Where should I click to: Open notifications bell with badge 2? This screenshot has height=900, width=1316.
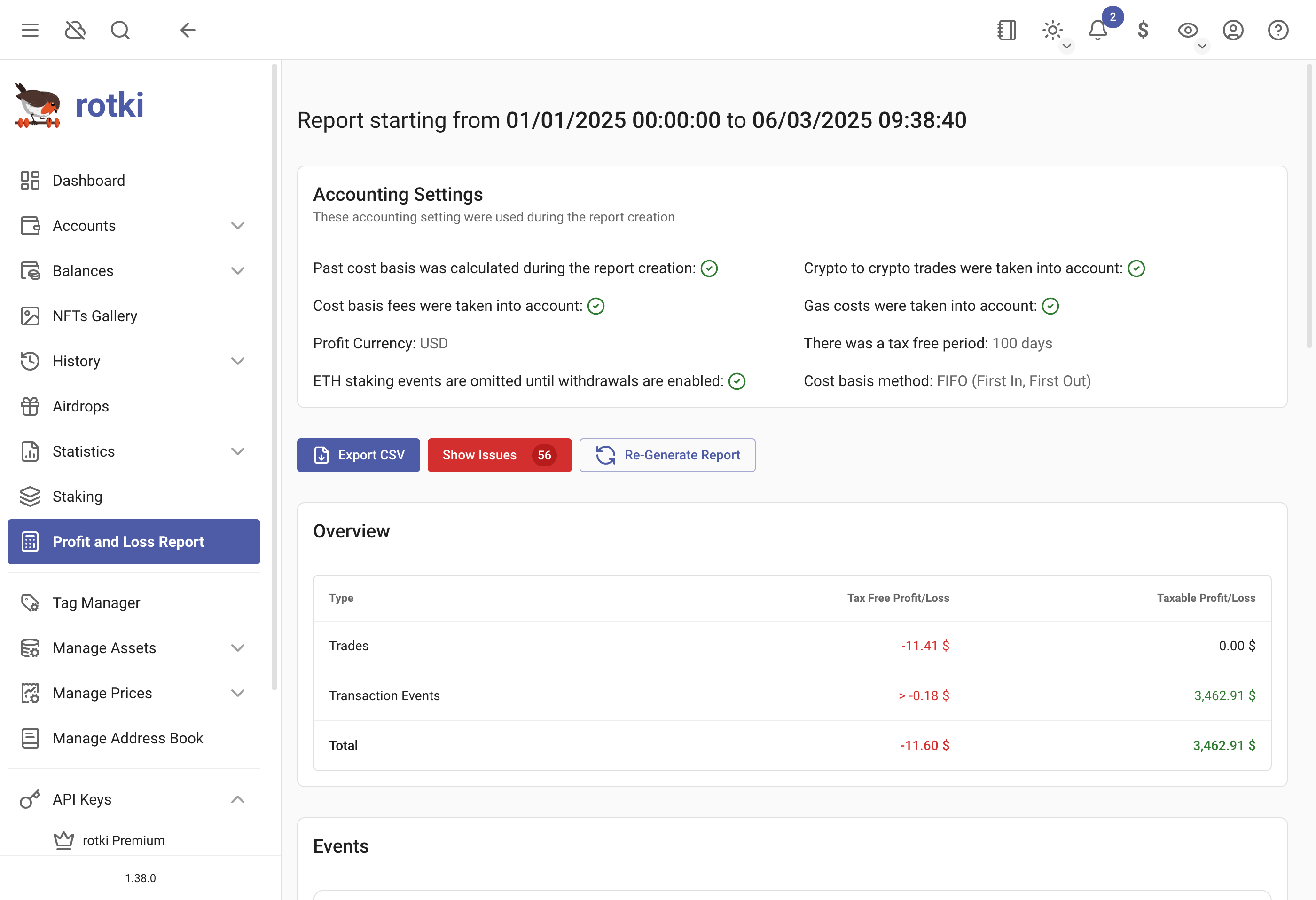1097,30
